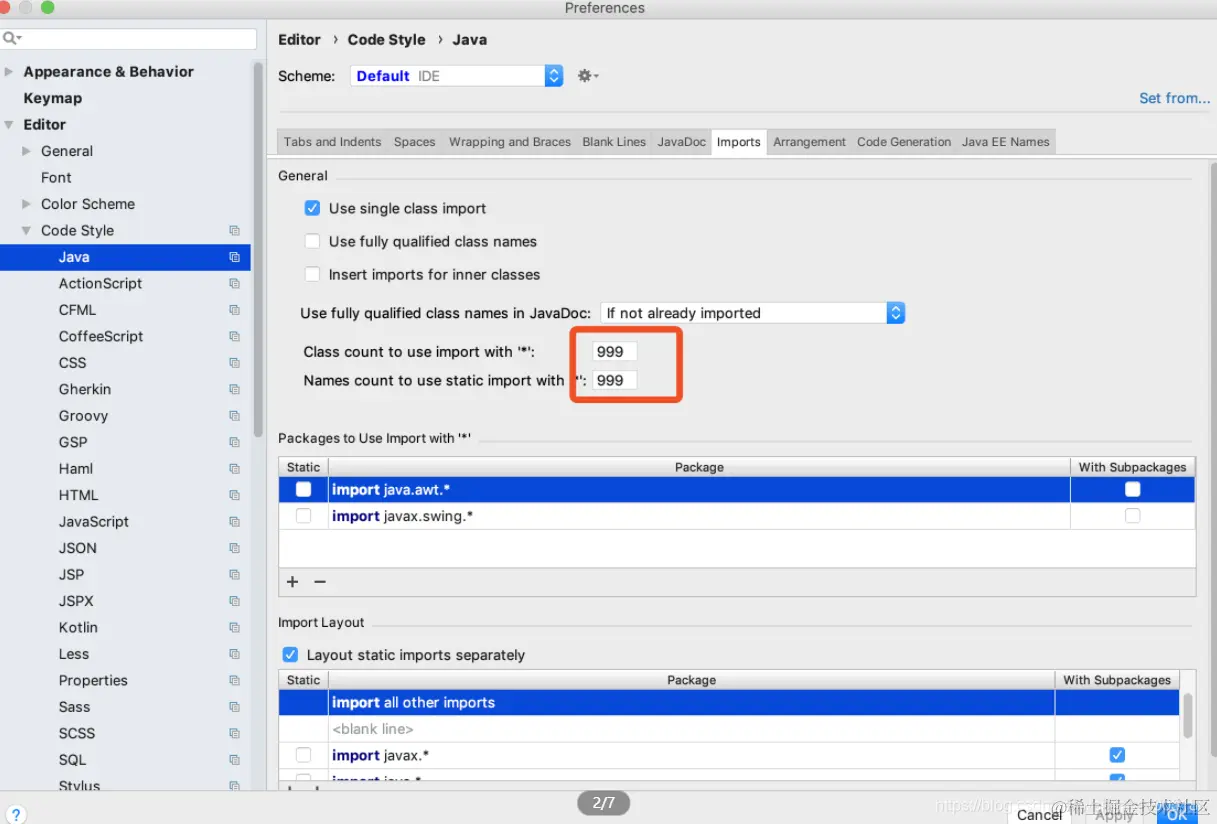Select Font in the settings tree
This screenshot has width=1217, height=824.
click(56, 178)
